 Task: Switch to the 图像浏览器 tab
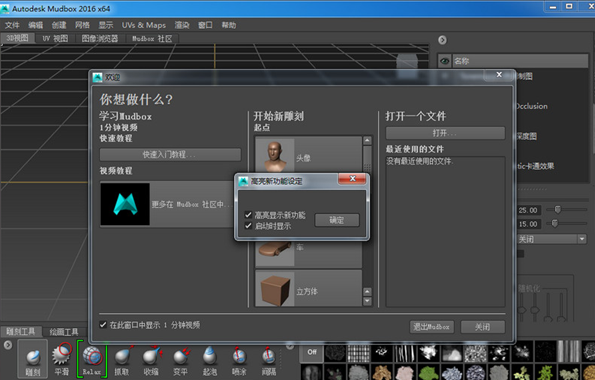(100, 38)
